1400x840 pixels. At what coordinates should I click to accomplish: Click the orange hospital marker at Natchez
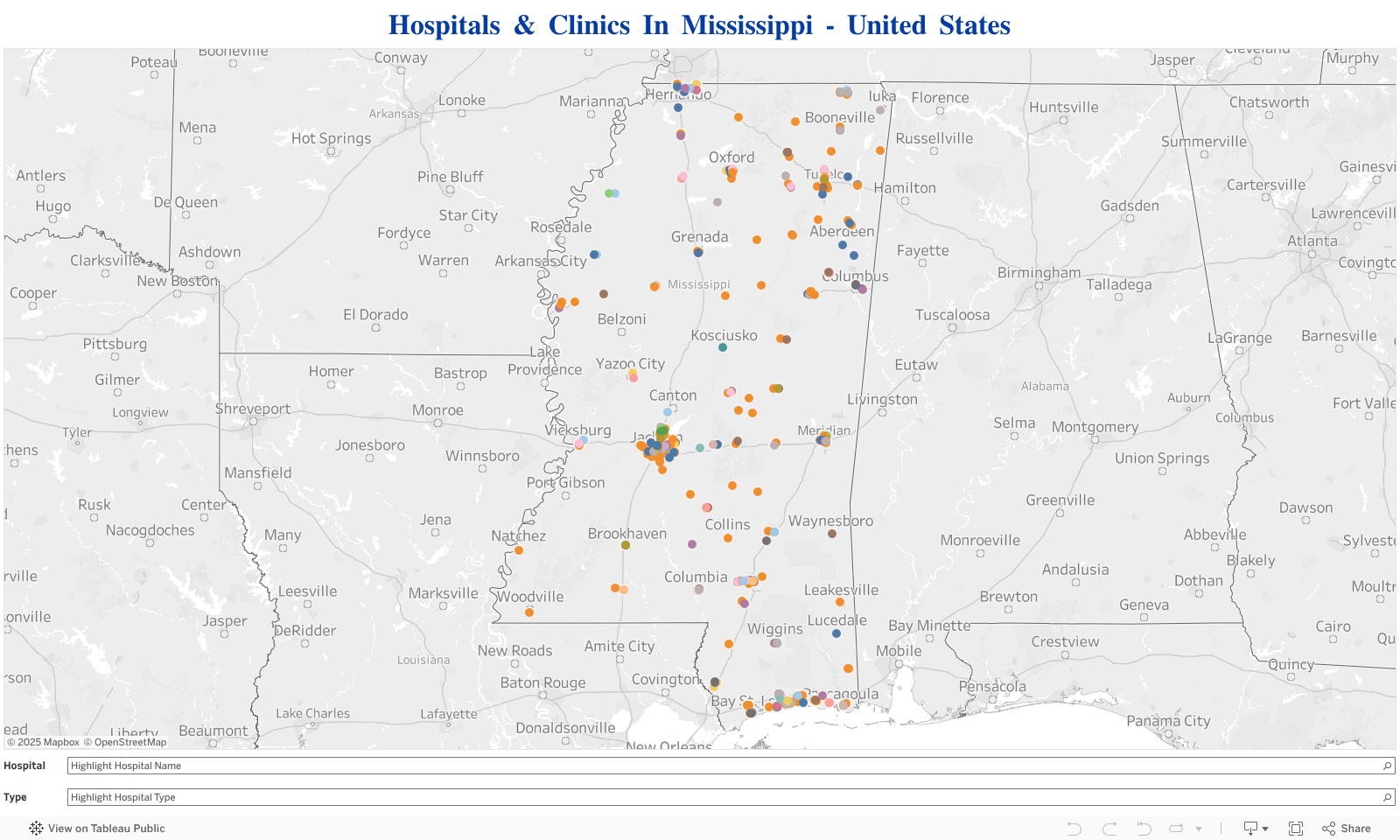click(x=519, y=550)
